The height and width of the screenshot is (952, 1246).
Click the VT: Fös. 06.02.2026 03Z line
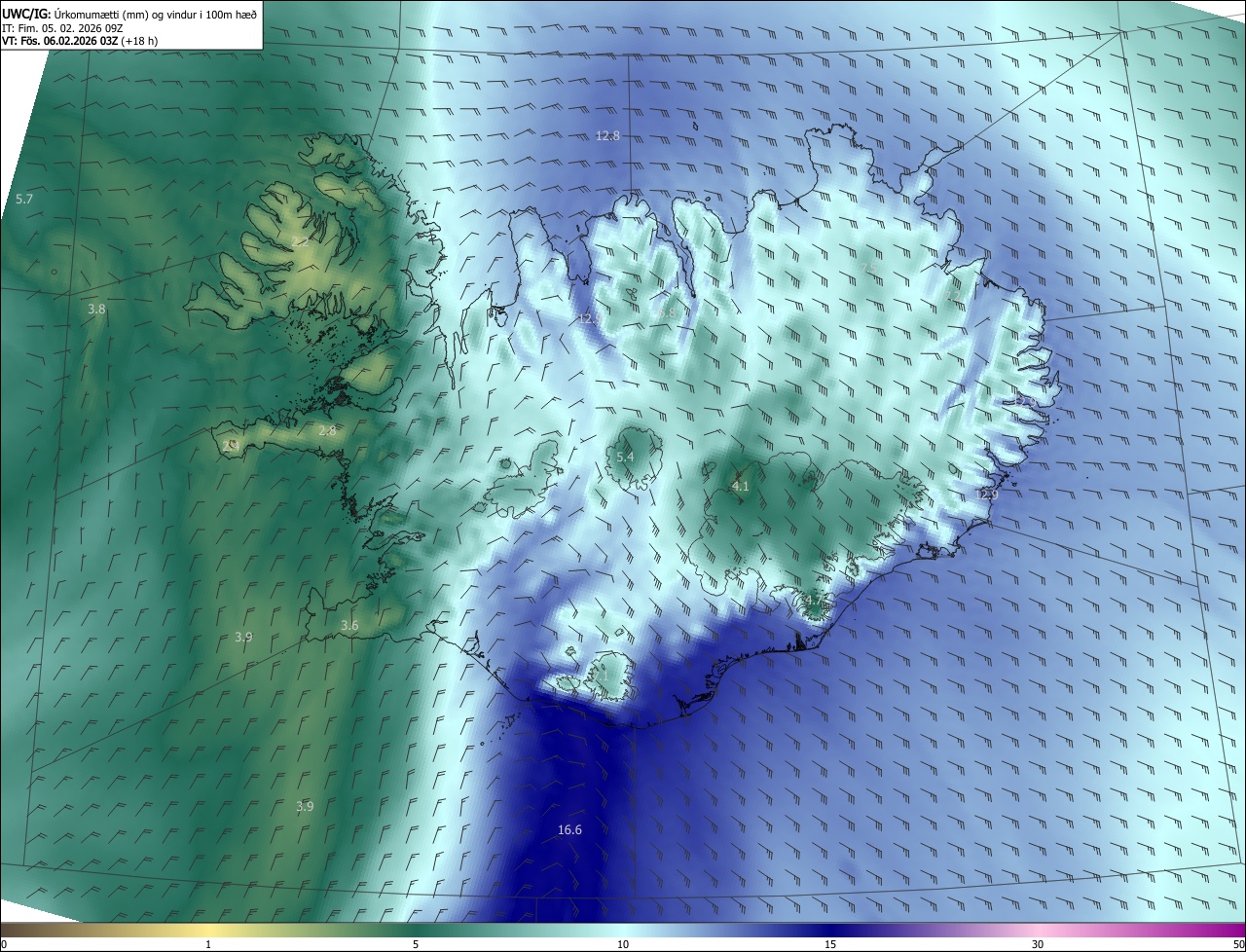point(80,41)
